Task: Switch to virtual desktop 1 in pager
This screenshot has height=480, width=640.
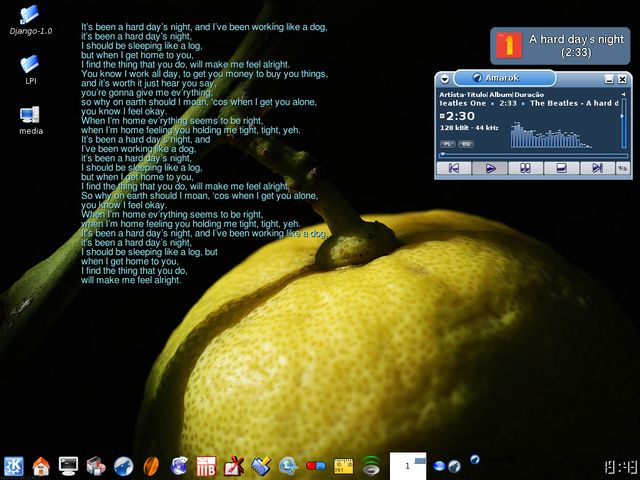Action: (x=408, y=466)
